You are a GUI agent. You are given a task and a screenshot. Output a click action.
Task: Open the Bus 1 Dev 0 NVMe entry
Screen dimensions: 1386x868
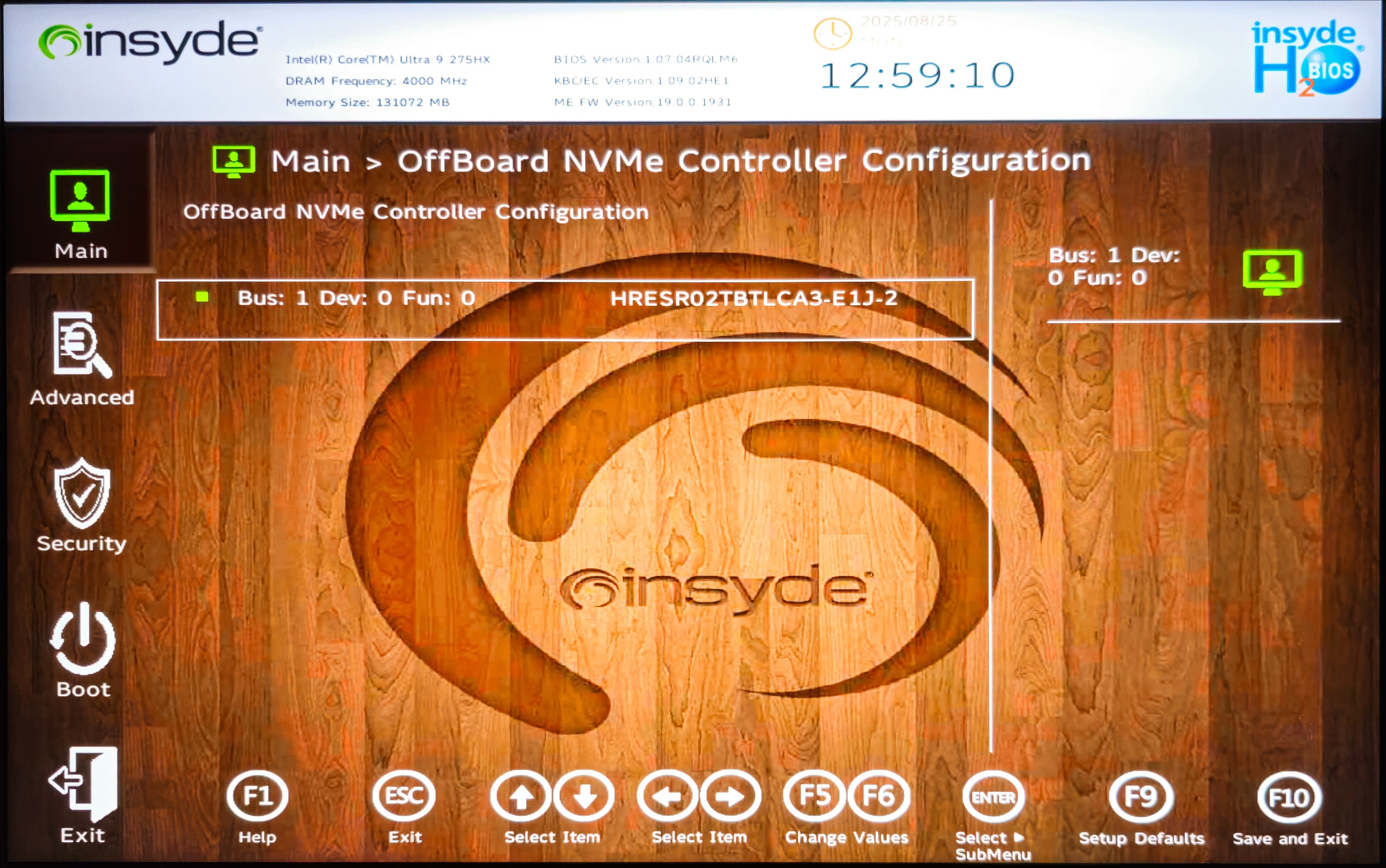[356, 298]
